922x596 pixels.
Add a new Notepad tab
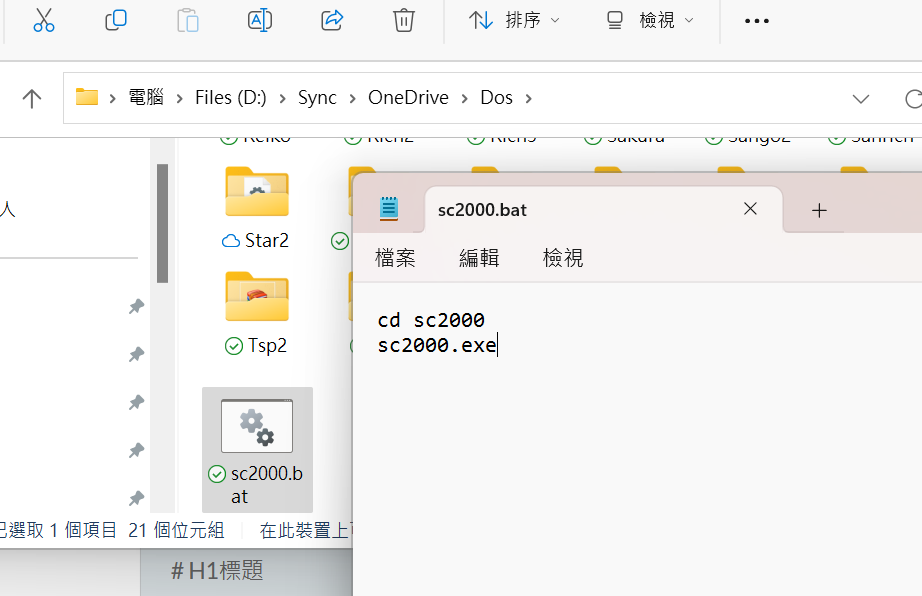point(819,210)
